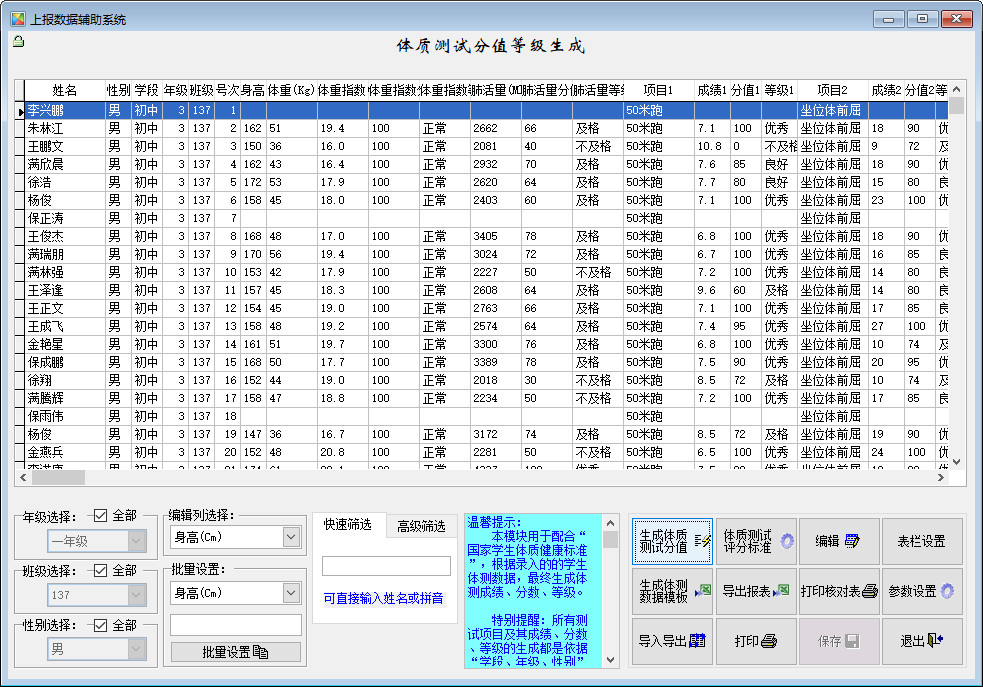983x687 pixels.
Task: Click the app icon in title bar
Action: coord(18,19)
